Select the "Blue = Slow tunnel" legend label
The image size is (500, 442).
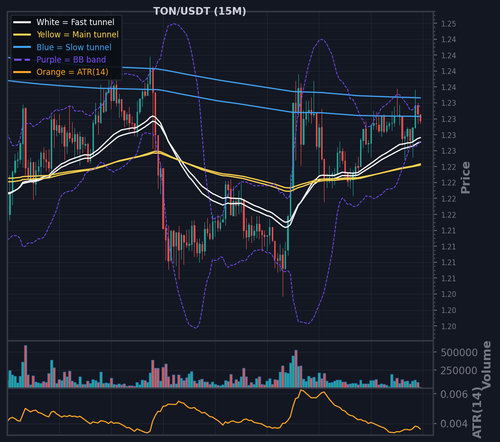pos(74,47)
